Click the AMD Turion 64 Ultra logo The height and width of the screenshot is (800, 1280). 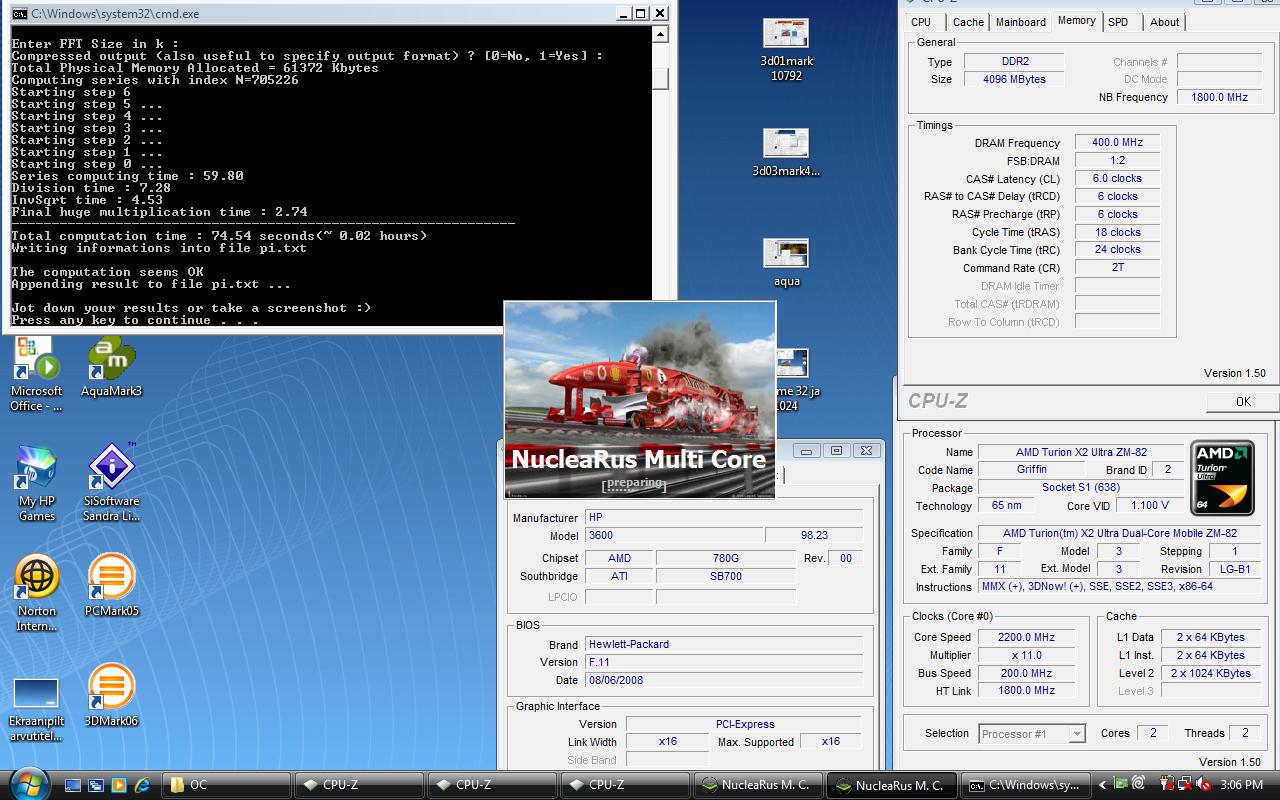click(1222, 478)
